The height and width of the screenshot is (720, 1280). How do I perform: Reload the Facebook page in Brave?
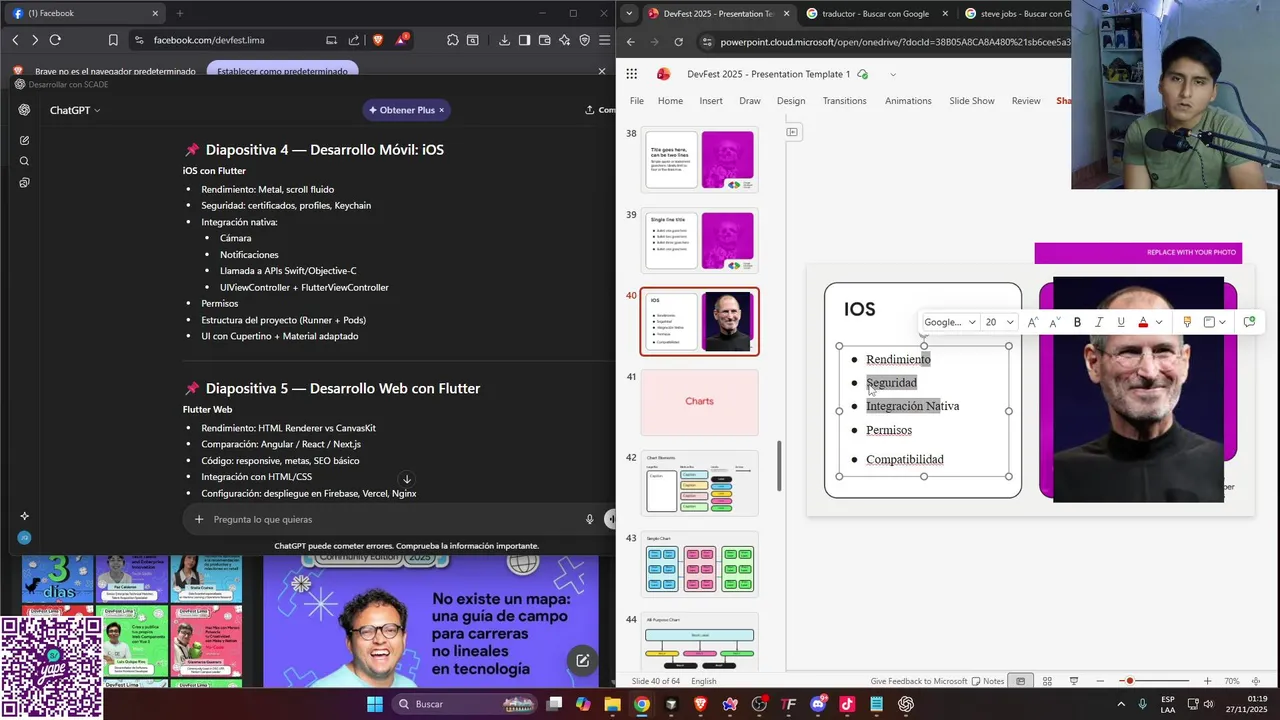click(x=55, y=40)
